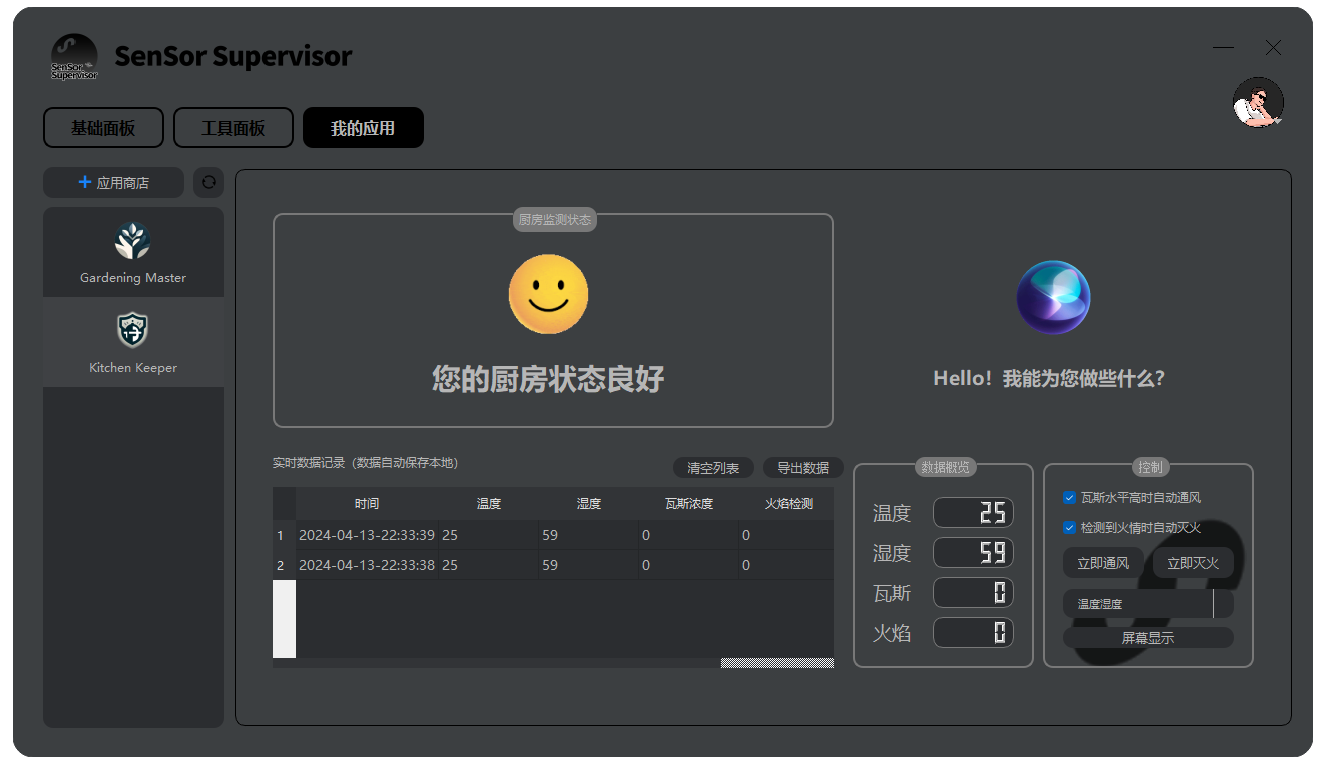Uncheck 检测到火情时自动灭火 option
Image resolution: width=1329 pixels, height=772 pixels.
[x=1070, y=527]
